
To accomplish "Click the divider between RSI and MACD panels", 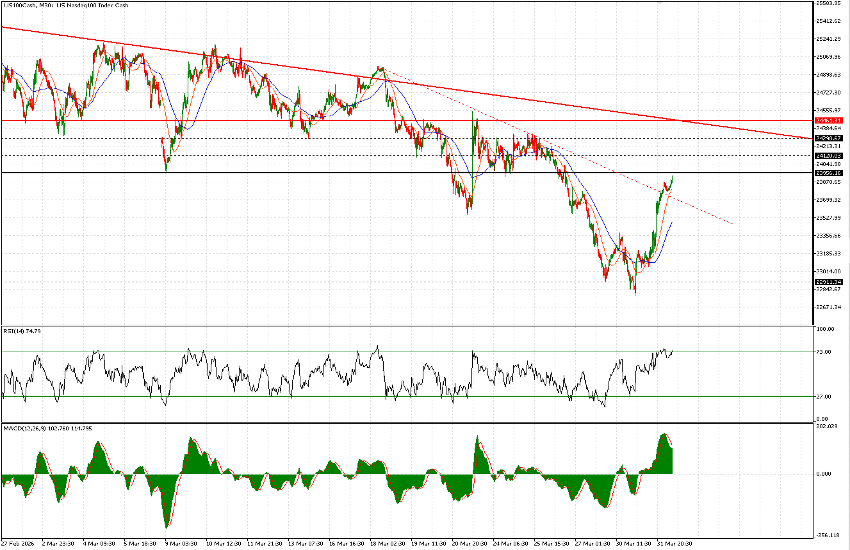I will pyautogui.click(x=400, y=421).
